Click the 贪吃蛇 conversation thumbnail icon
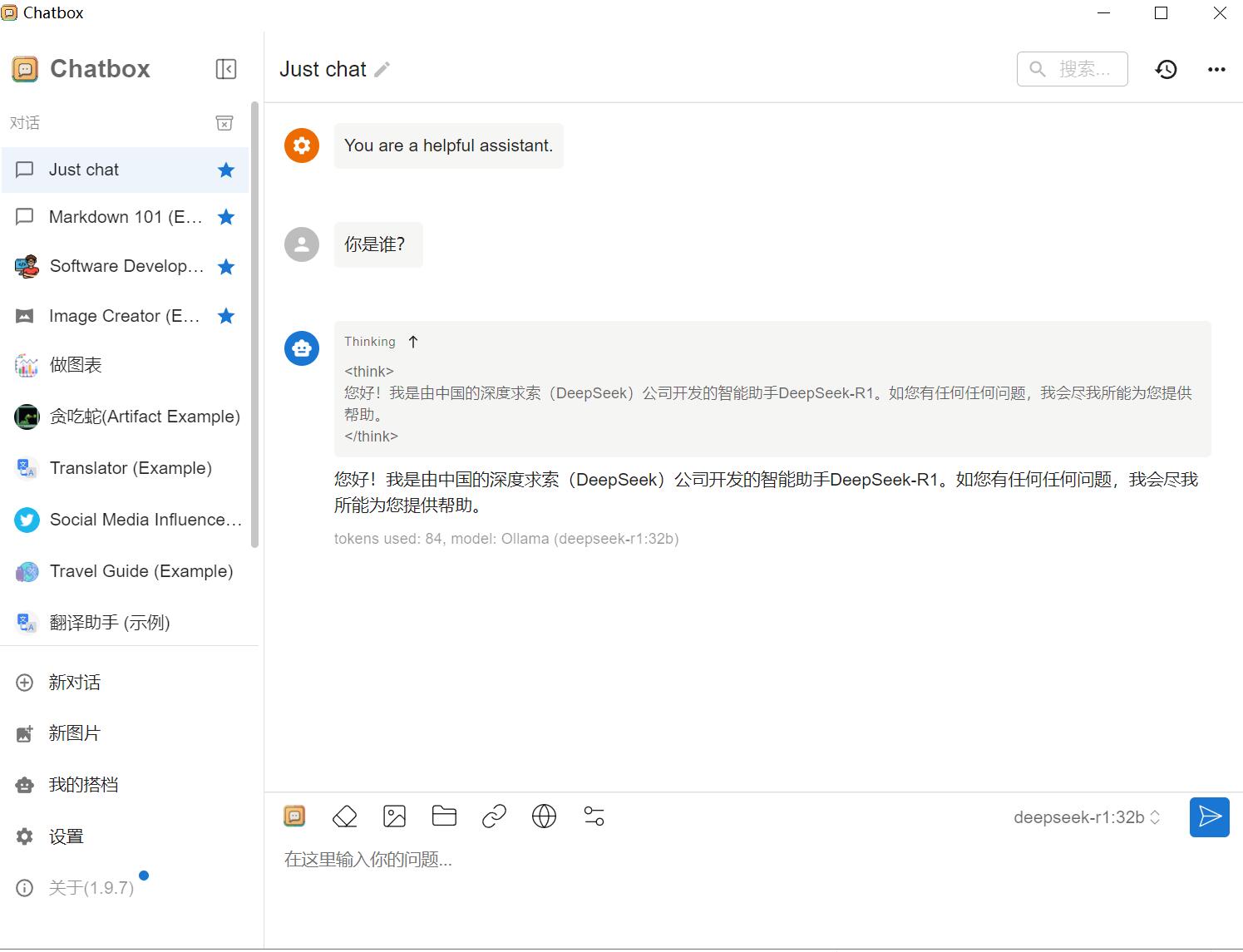The height and width of the screenshot is (952, 1243). pyautogui.click(x=27, y=417)
